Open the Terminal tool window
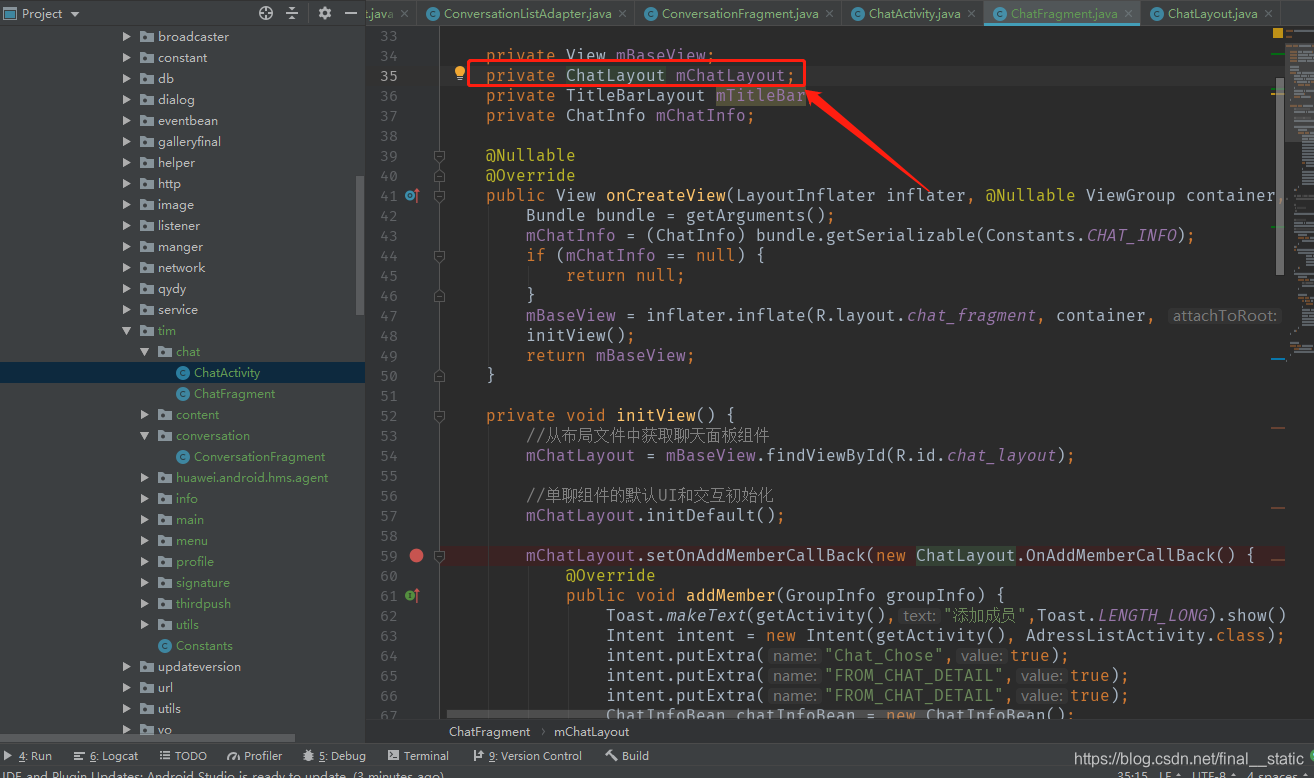1314x778 pixels. pyautogui.click(x=419, y=756)
